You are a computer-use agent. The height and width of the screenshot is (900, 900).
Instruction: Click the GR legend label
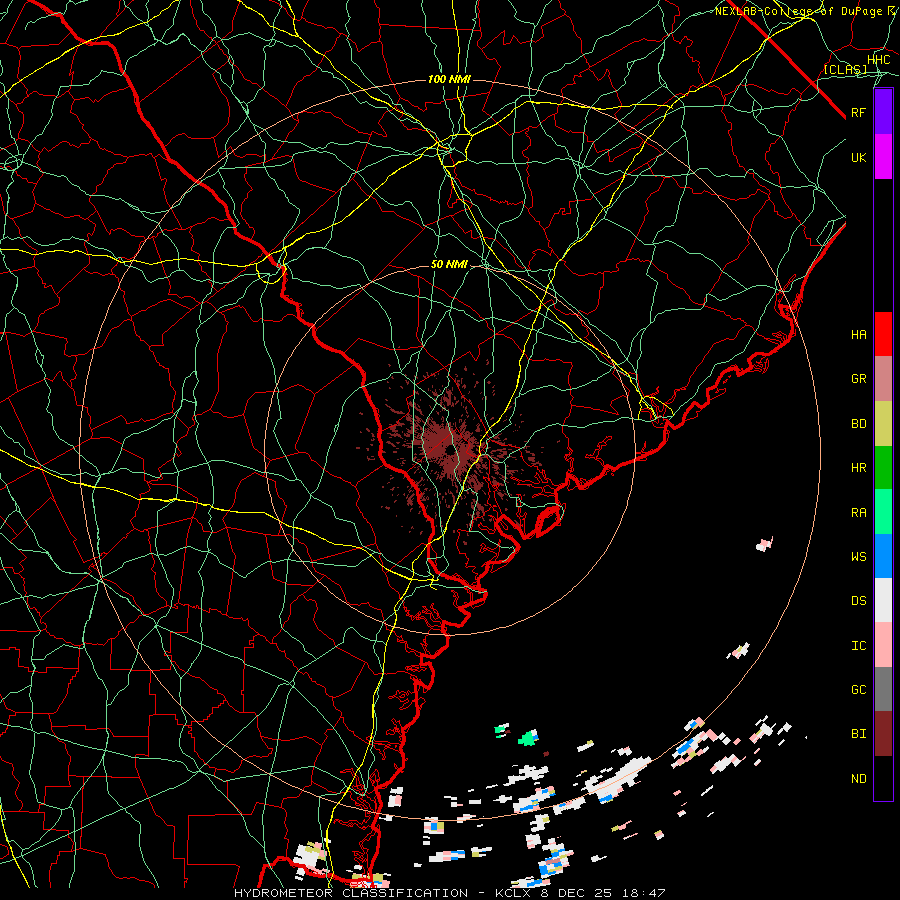point(858,379)
